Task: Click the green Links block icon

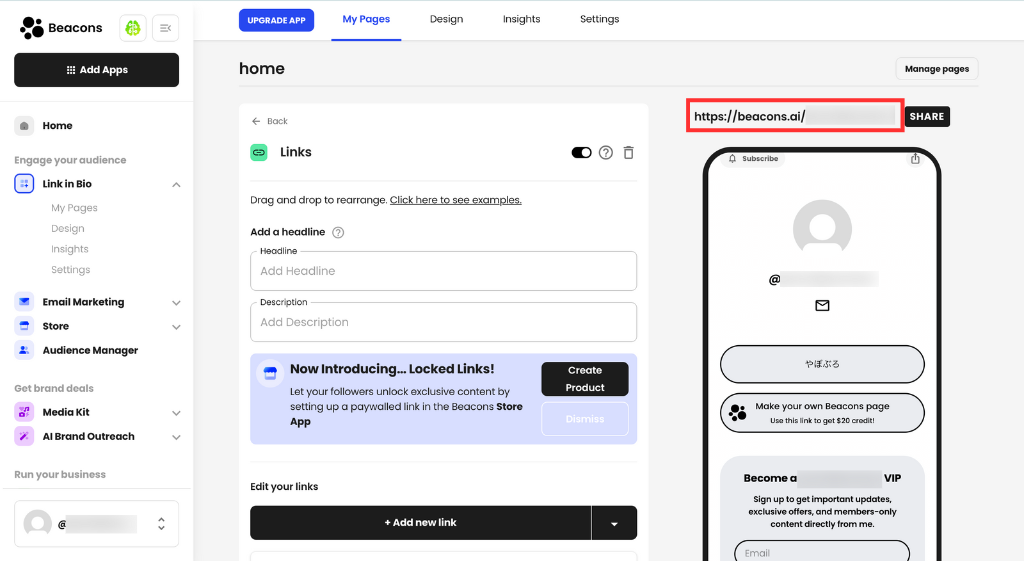Action: 259,152
